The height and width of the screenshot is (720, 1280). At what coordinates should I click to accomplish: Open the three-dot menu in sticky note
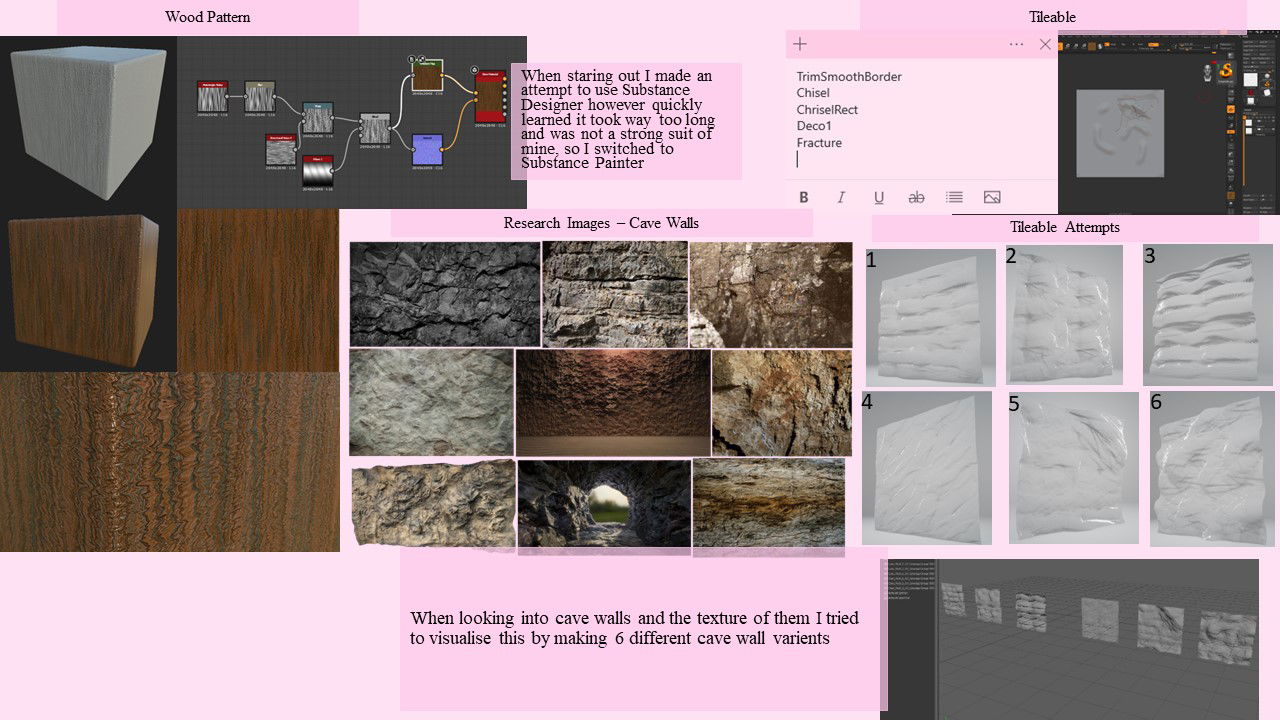coord(1016,44)
